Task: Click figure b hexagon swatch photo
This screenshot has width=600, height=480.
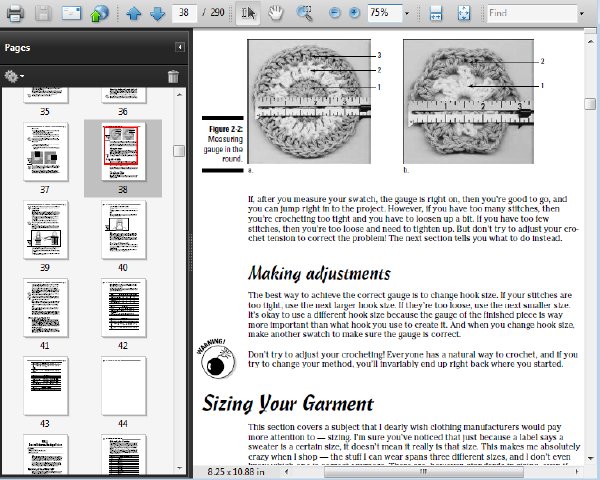Action: pos(468,101)
